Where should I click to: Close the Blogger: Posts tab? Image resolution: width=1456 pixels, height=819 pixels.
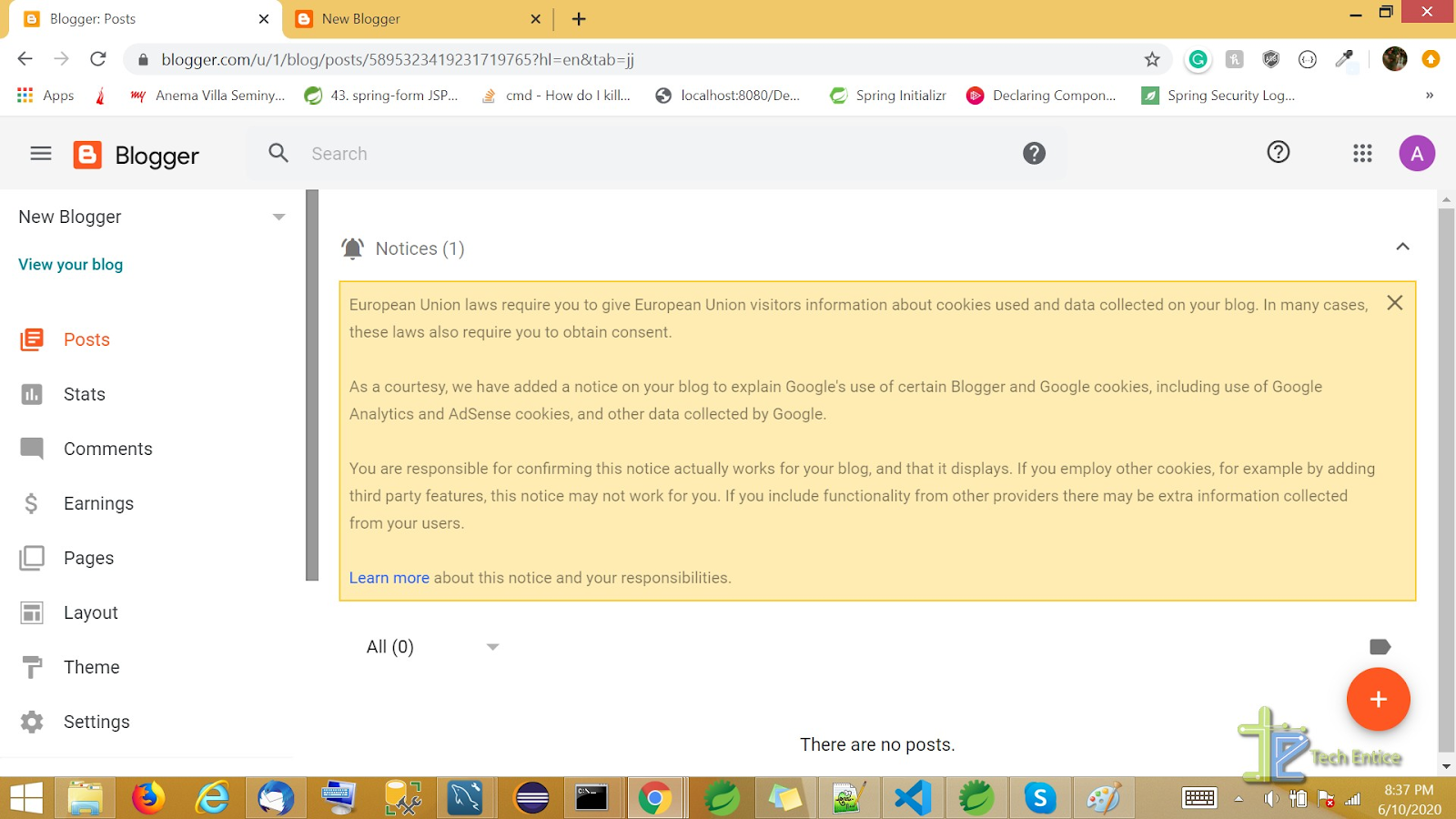click(x=264, y=19)
